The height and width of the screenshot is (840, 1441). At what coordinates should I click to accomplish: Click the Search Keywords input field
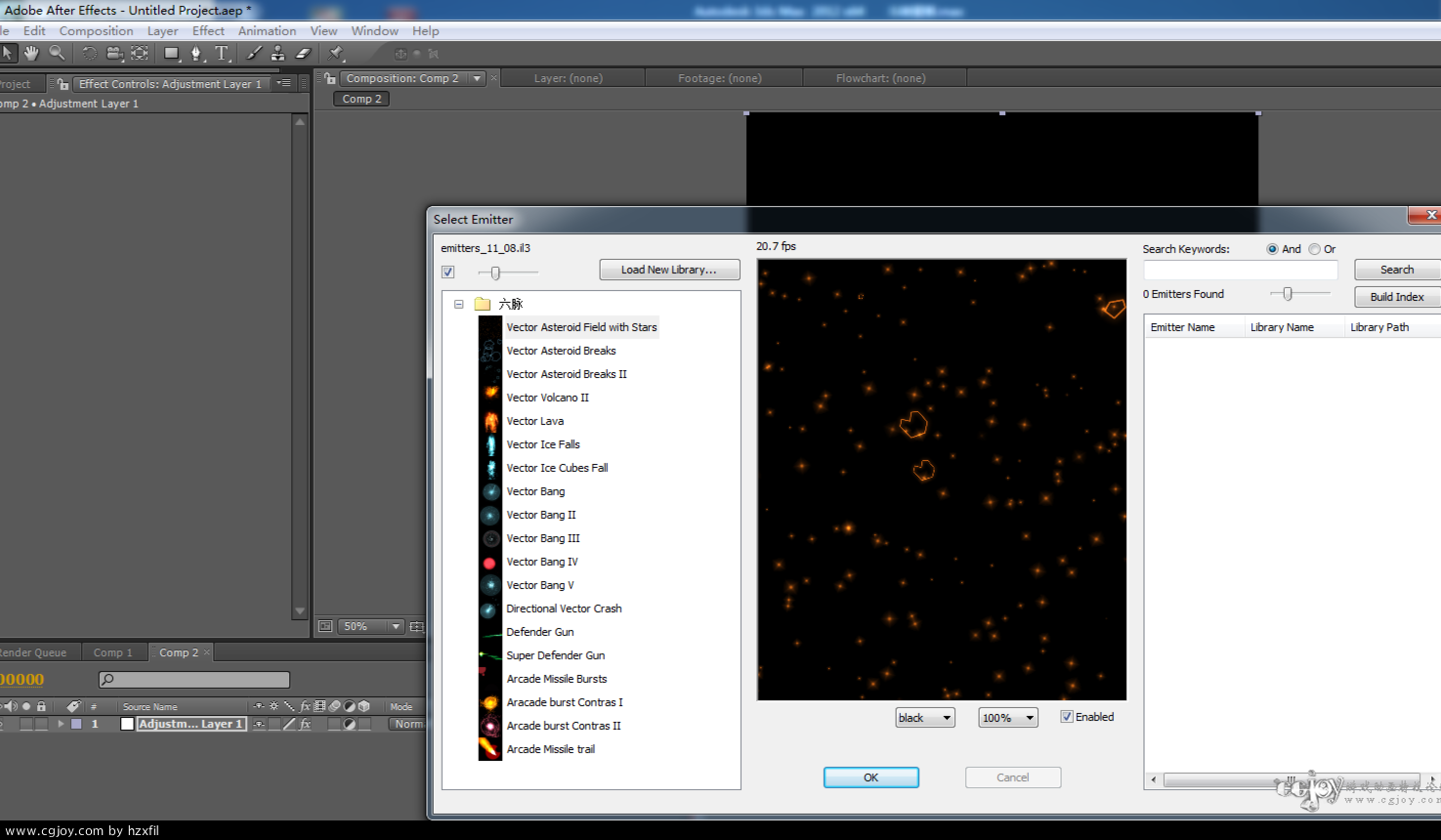(1240, 270)
